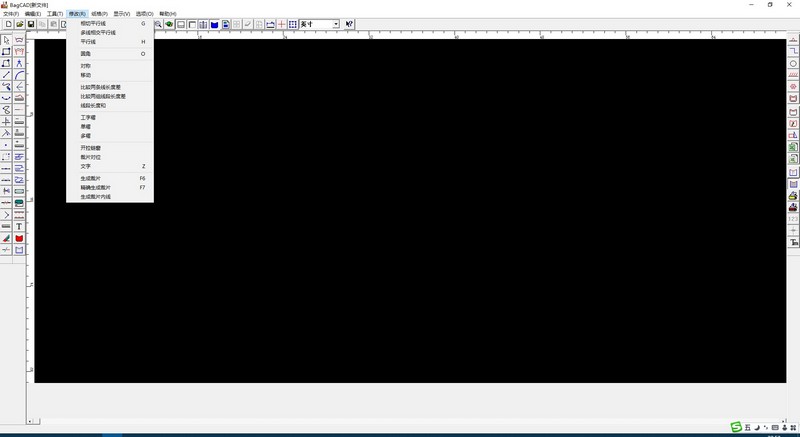
Task: Select 文字 menu item
Action: coord(85,166)
